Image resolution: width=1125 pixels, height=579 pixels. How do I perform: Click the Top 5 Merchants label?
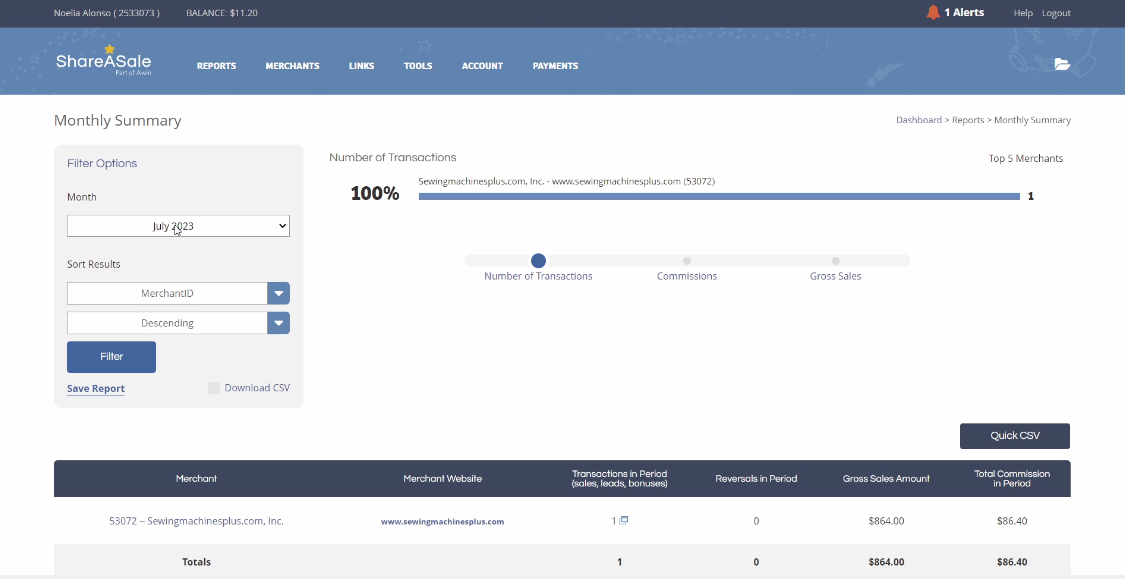coord(1026,159)
